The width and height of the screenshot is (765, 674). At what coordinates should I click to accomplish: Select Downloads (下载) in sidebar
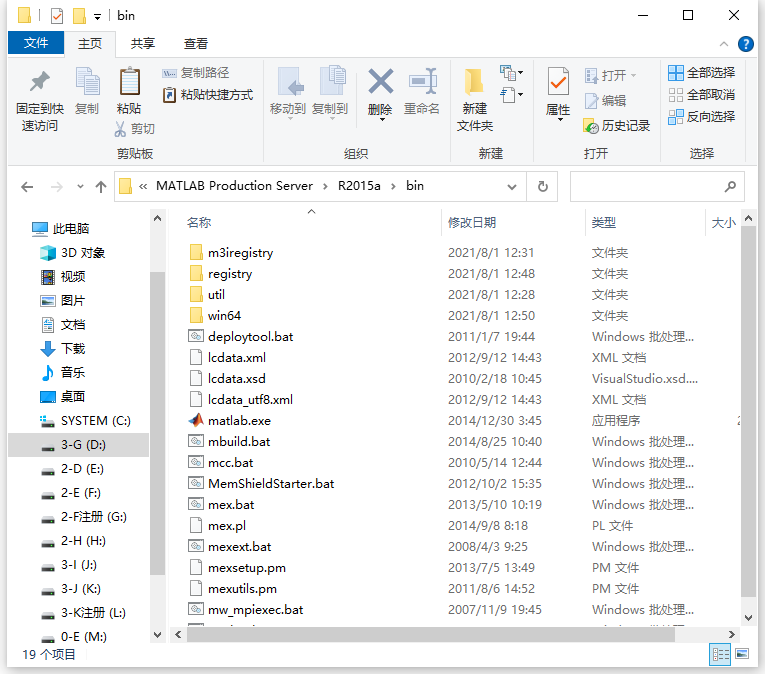tap(63, 348)
